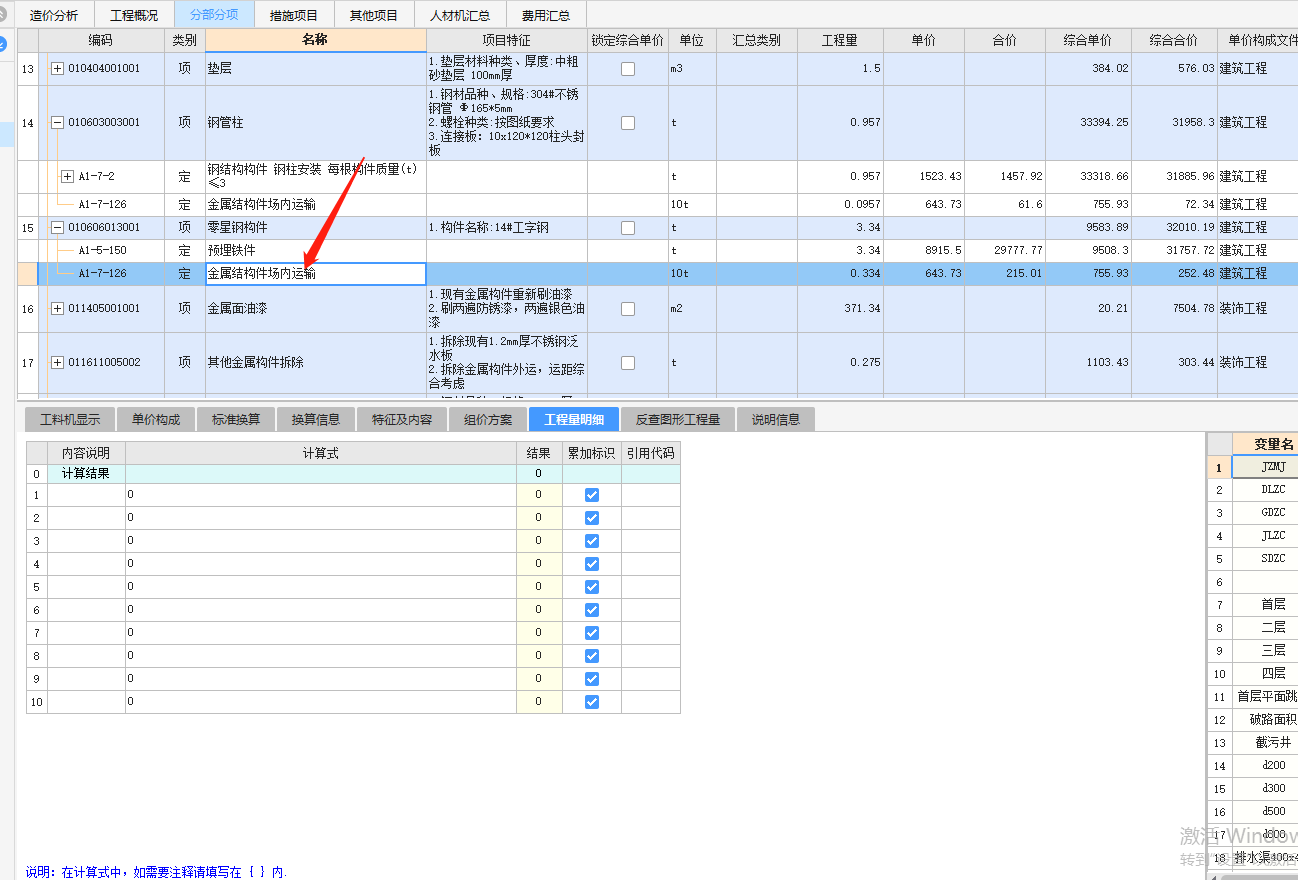Expand row 17 item 011611005002
The height and width of the screenshot is (880, 1298).
pyautogui.click(x=57, y=363)
